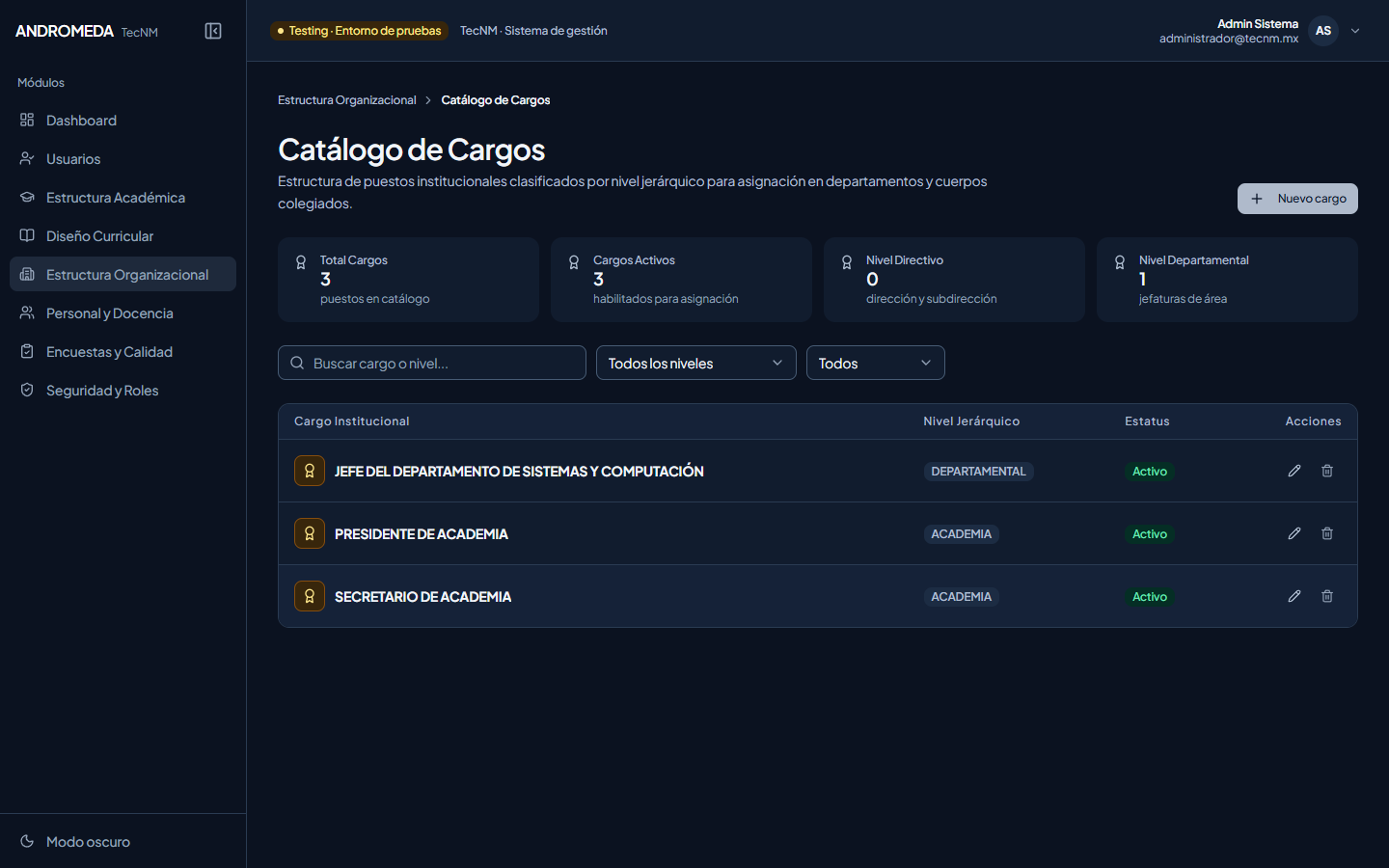Screen dimensions: 1389x868
Task: Click the Testing Entorno de pruebas badge
Action: (x=359, y=31)
